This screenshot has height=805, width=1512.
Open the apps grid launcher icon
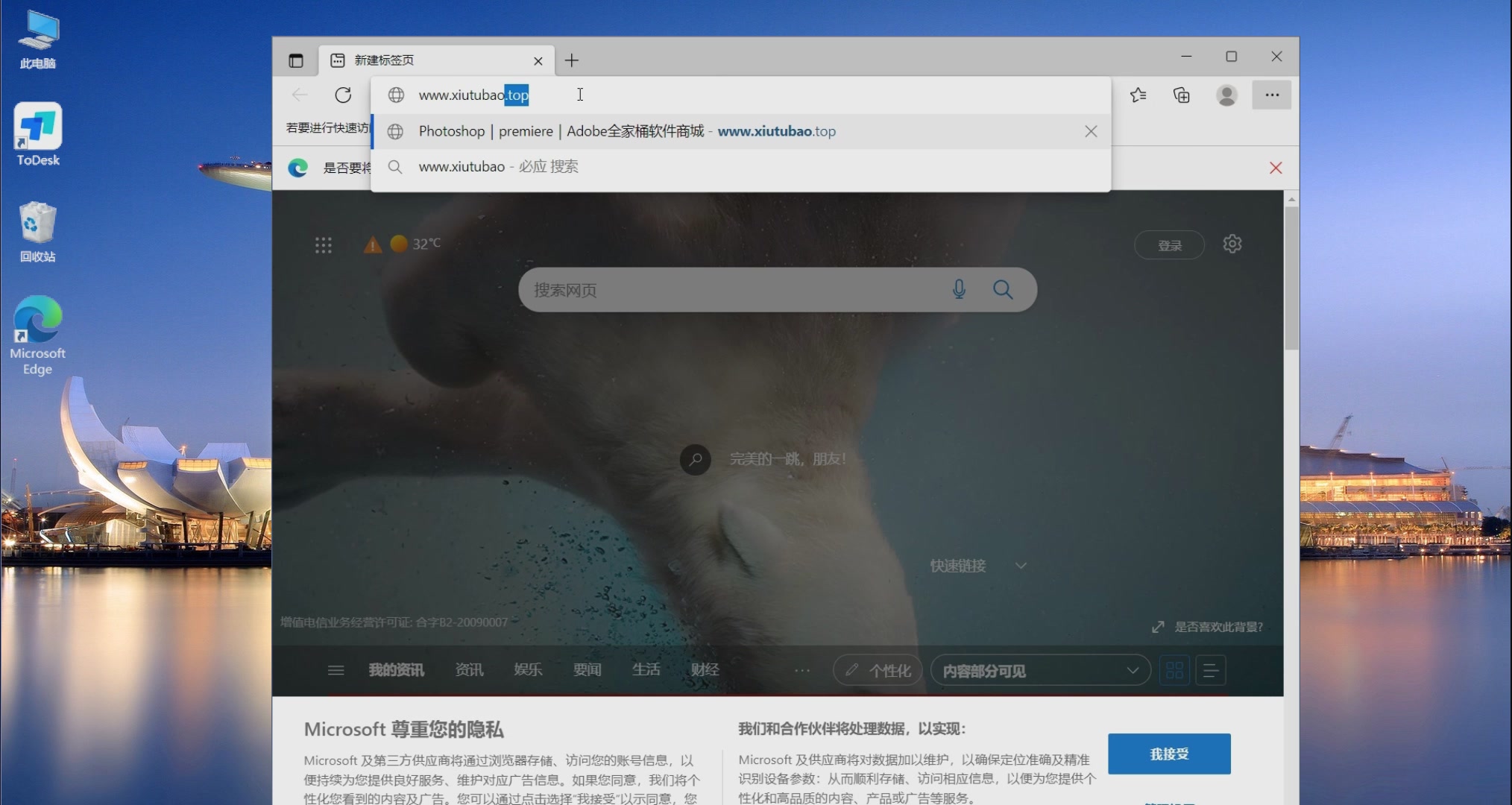323,245
